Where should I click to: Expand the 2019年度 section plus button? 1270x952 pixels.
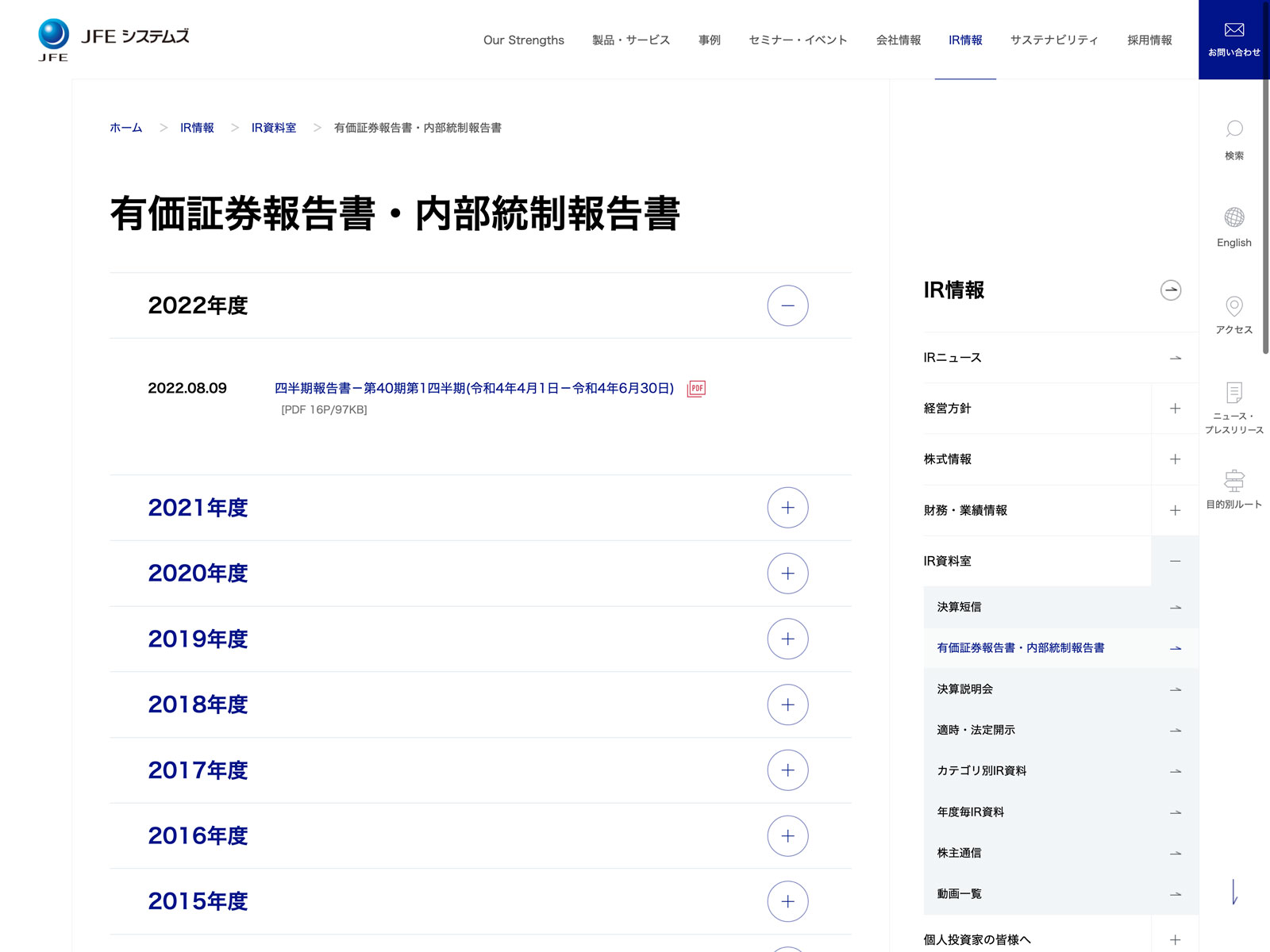coord(787,639)
